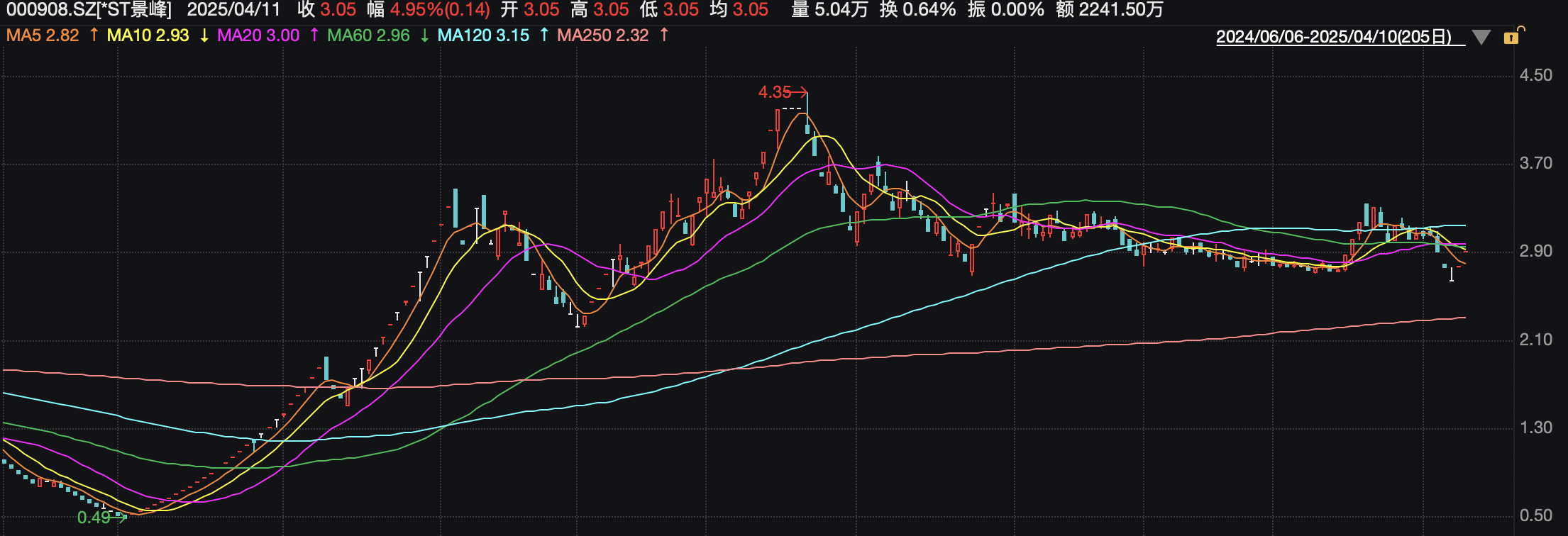This screenshot has height=536, width=1568.
Task: Select the MA250 2.32 indicator label
Action: click(x=602, y=35)
